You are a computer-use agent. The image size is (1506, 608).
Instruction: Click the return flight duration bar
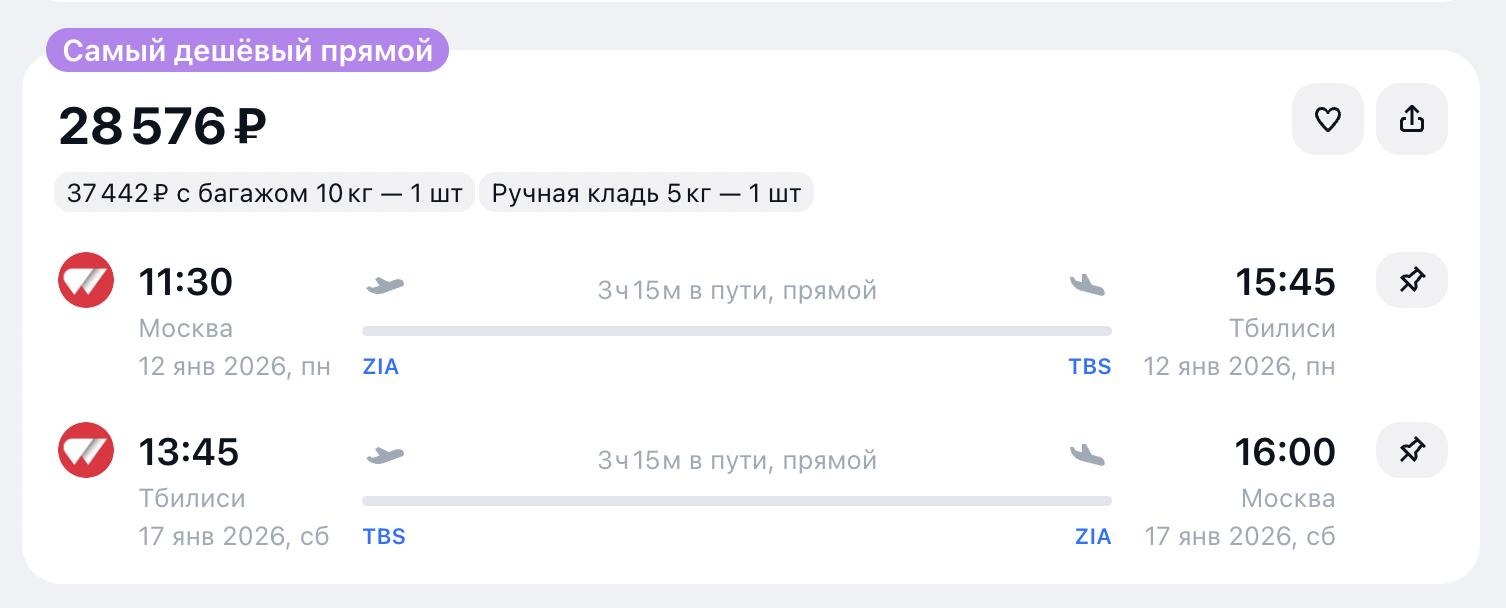pos(736,501)
